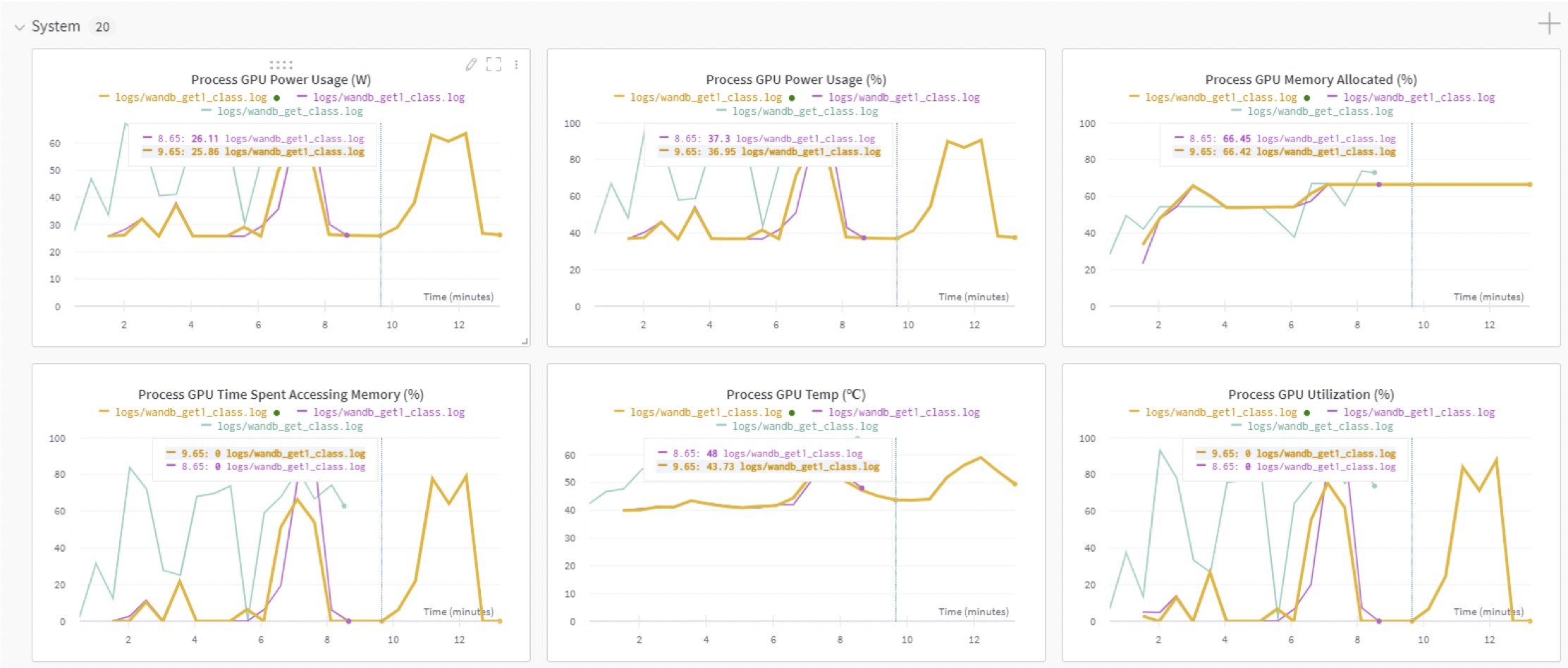Viewport: 1568px width, 668px height.
Task: Toggle purple wandb_get1_class.log legend in GPU Memory Allocated
Action: [x=1411, y=97]
